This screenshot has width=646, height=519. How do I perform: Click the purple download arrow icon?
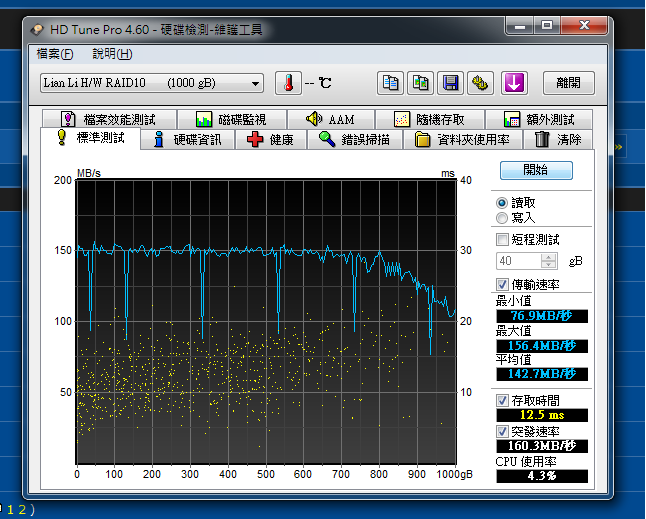[x=514, y=83]
